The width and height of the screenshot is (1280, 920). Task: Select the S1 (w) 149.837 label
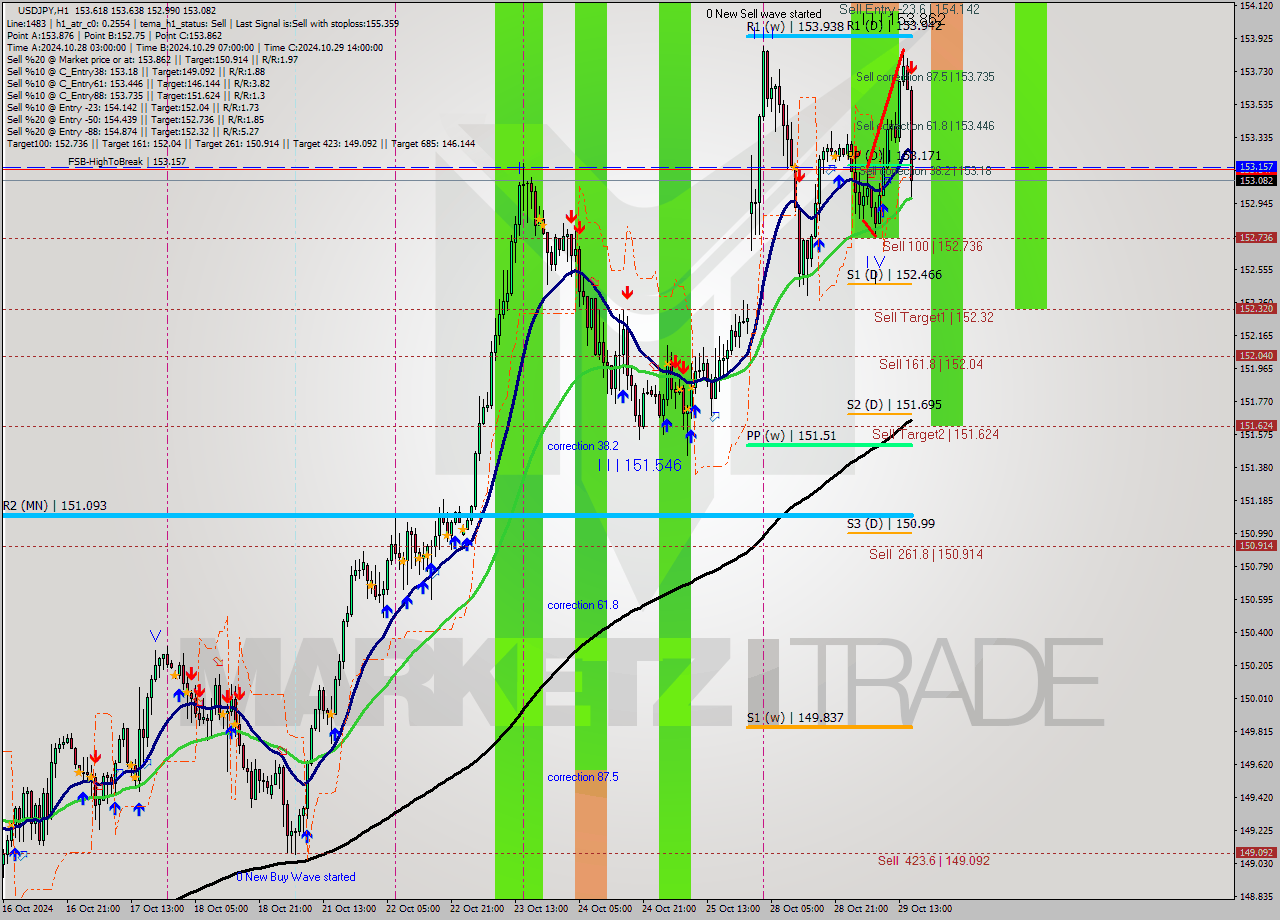794,718
